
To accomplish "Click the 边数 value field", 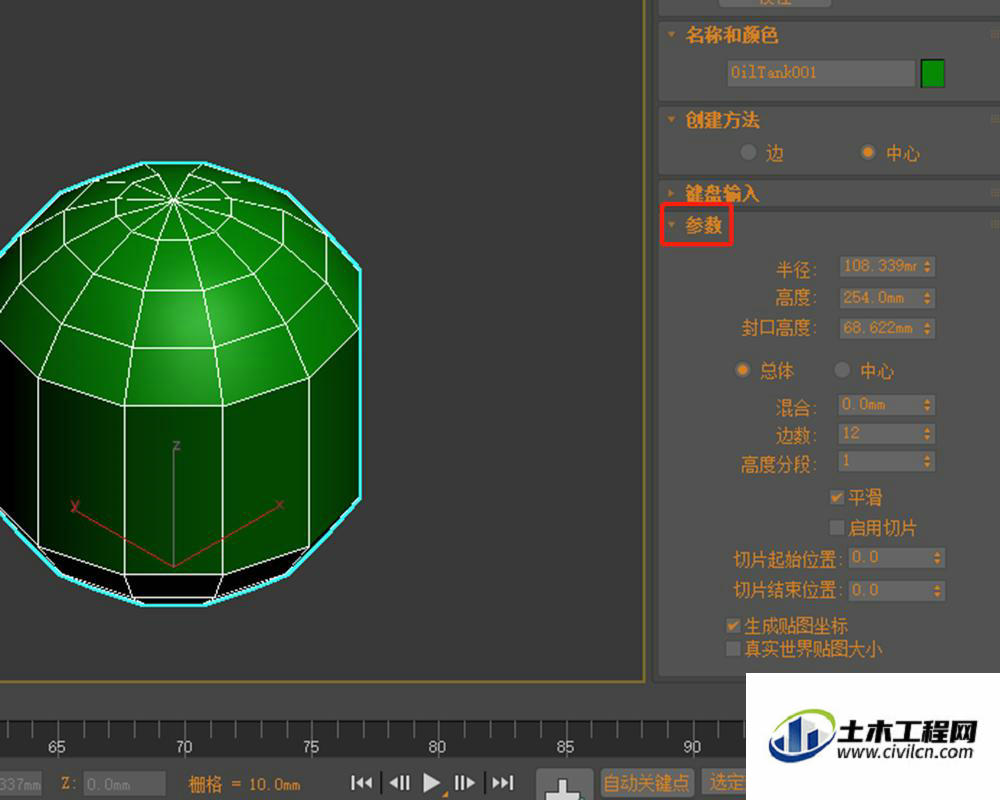I will pos(880,434).
